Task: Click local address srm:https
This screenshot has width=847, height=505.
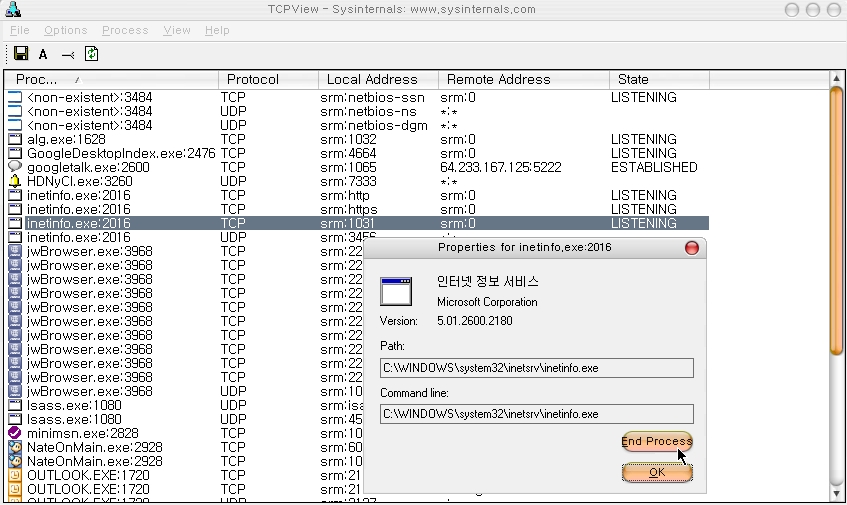Action: tap(348, 209)
